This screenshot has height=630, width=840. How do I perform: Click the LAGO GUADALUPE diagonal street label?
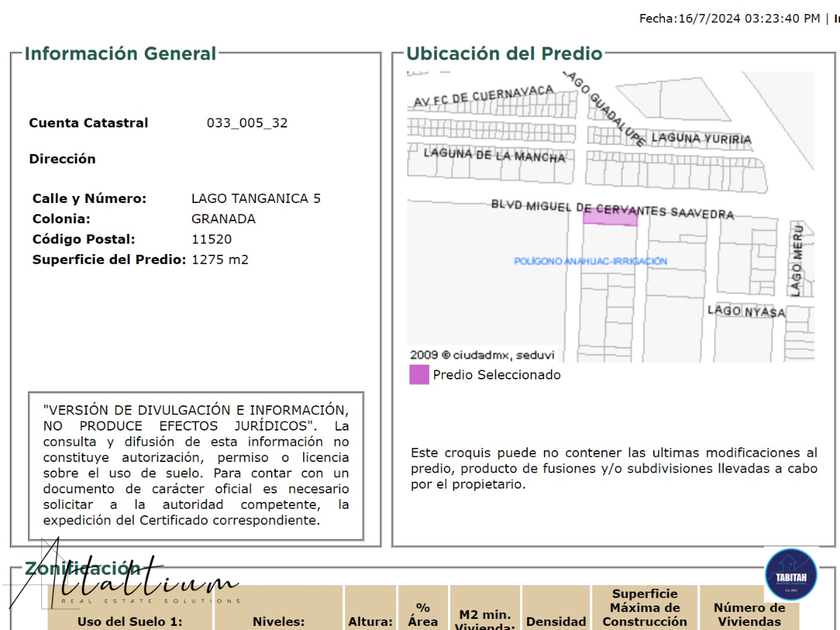(x=605, y=108)
